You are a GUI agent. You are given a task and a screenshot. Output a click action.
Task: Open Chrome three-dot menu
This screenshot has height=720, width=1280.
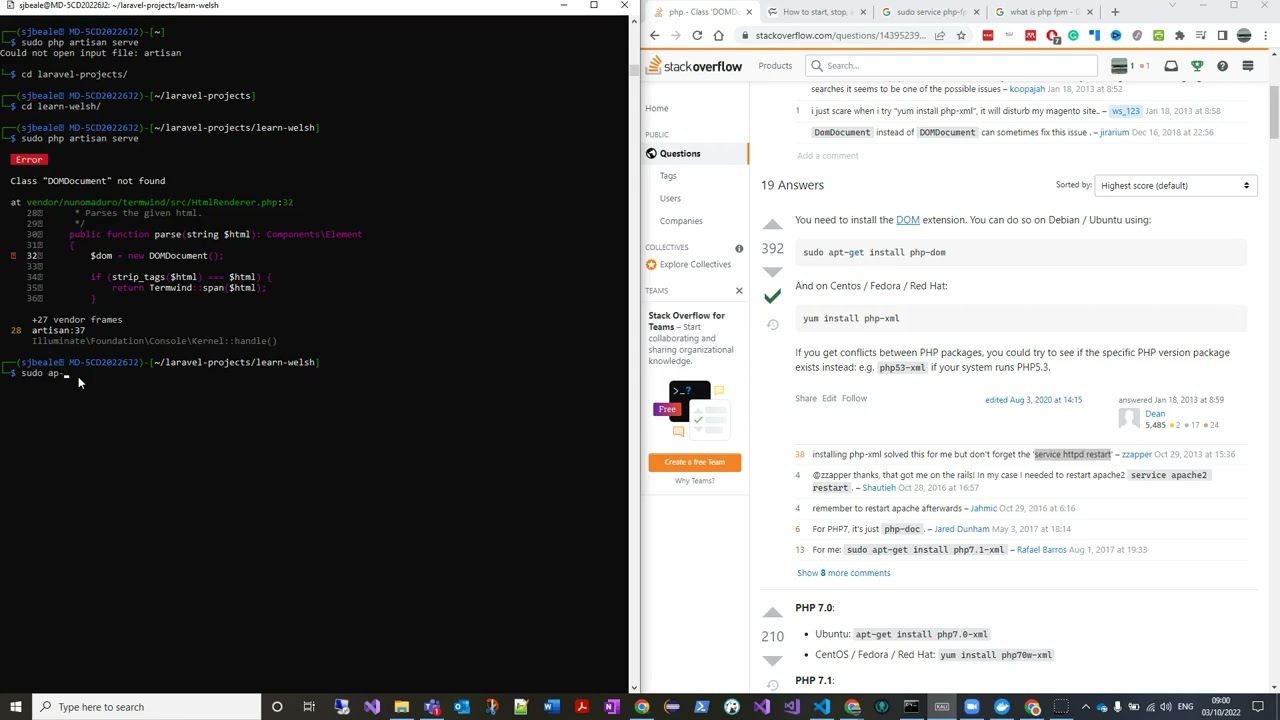pos(1266,36)
